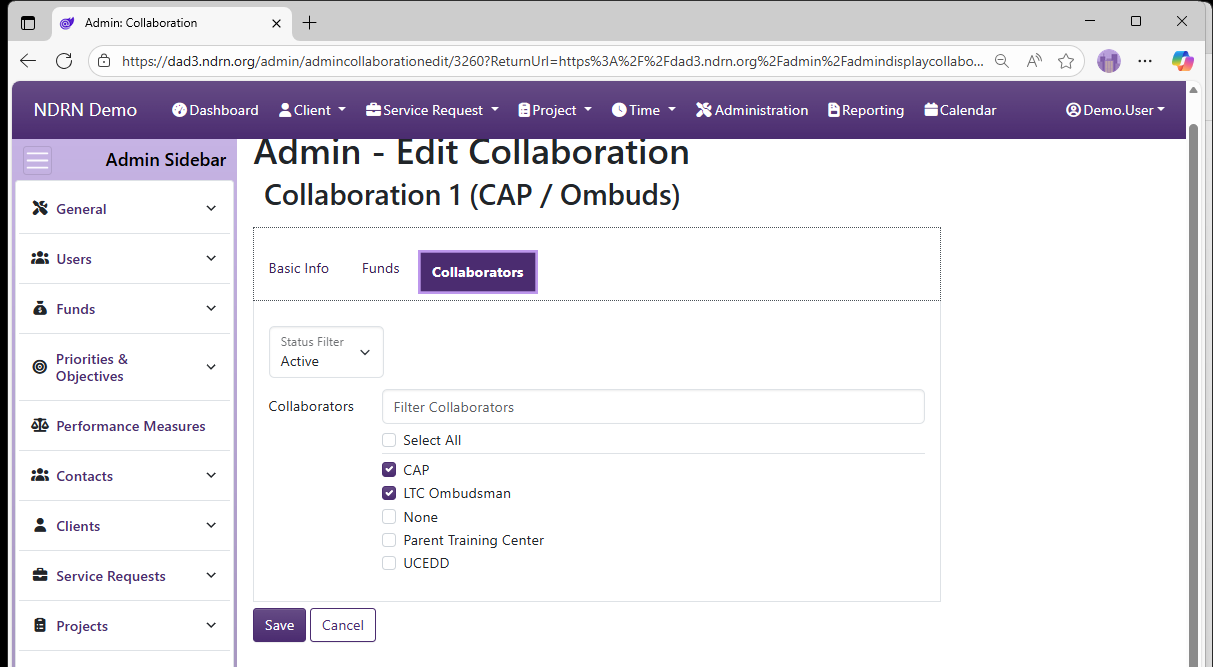
Task: Uncheck the LTC Ombudsman checkbox
Action: (x=389, y=493)
